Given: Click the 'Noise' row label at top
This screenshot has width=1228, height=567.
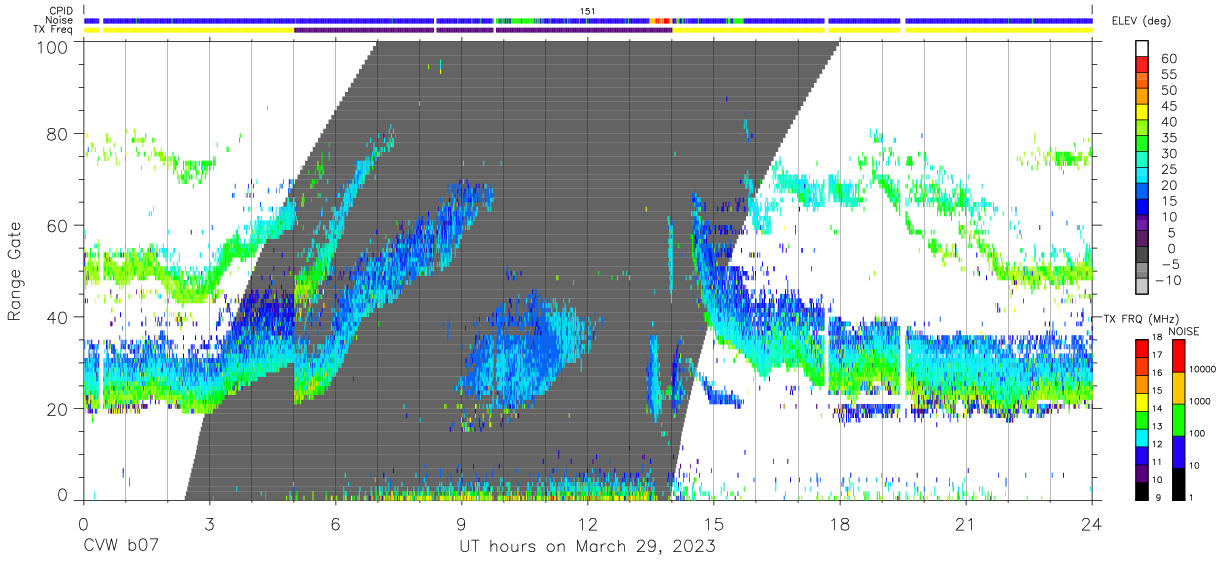Looking at the screenshot, I should (x=60, y=20).
